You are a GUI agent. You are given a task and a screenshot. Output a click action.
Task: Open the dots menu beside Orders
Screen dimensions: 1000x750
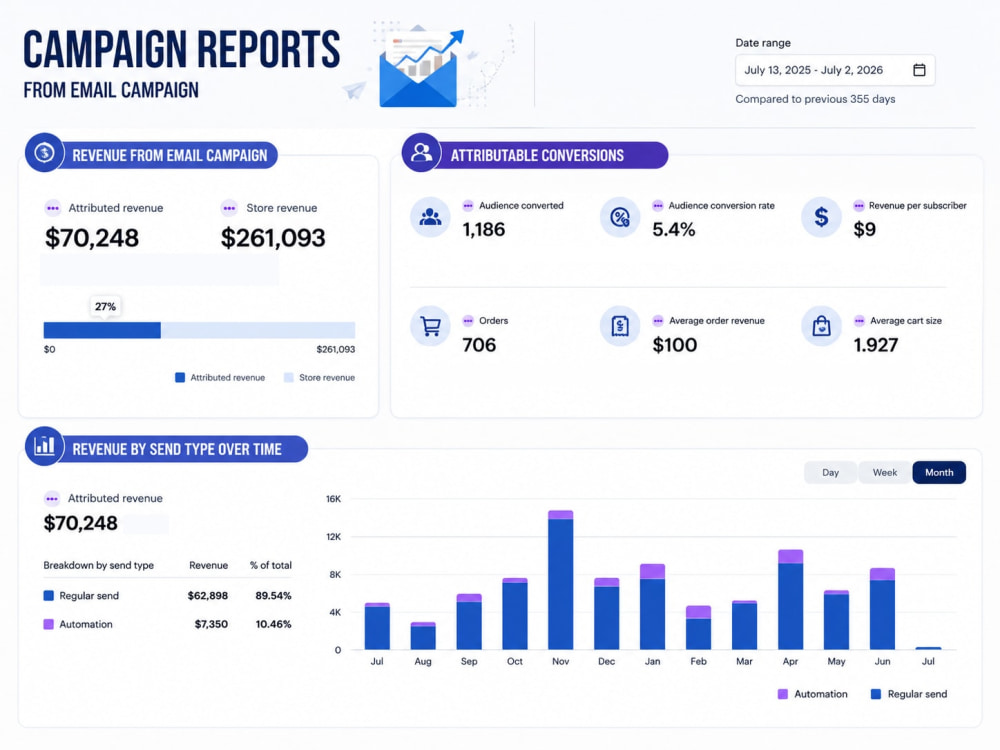[468, 321]
